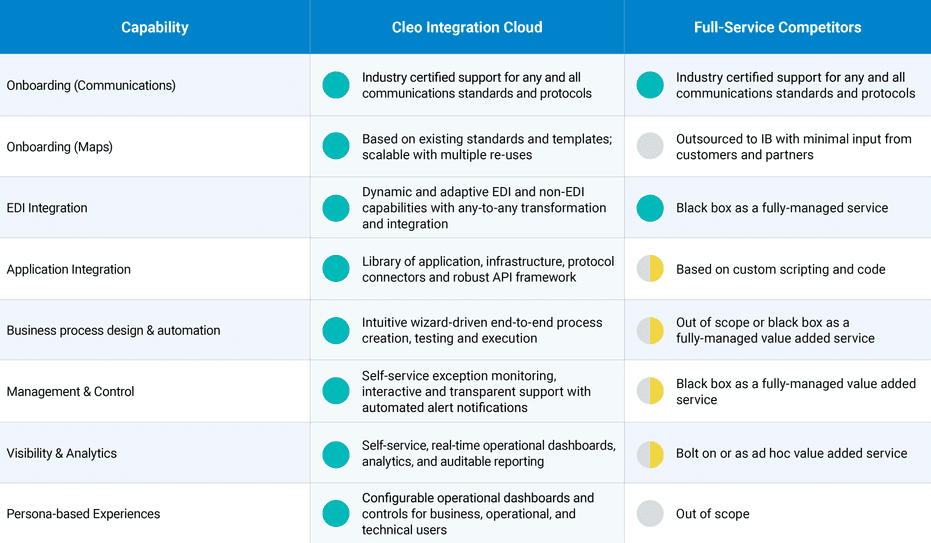Click the teal circle beside "Black box as a fully-managed service"

[650, 208]
